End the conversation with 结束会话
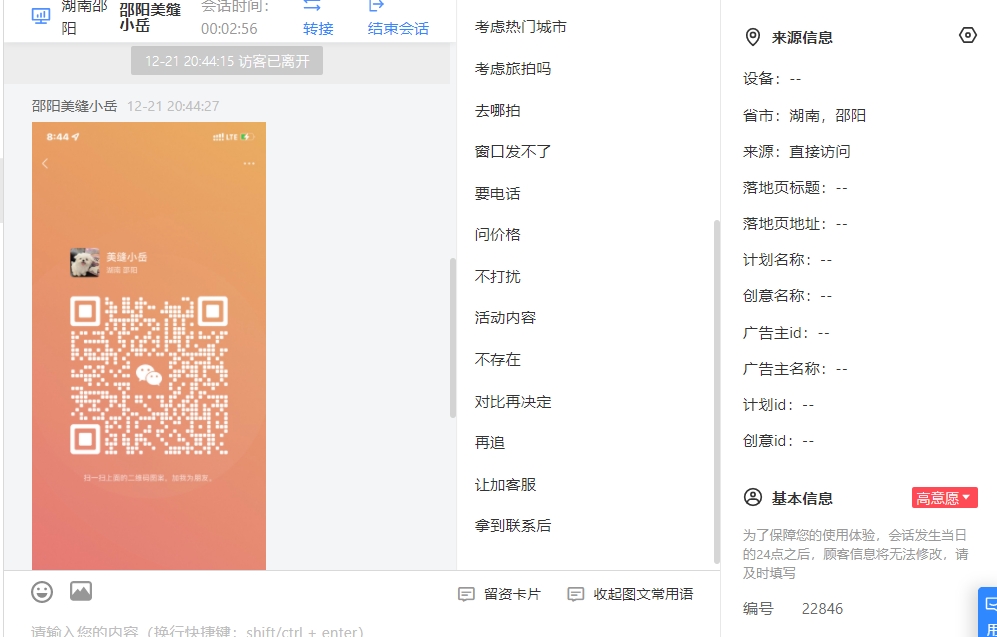This screenshot has width=997, height=637. pos(398,18)
